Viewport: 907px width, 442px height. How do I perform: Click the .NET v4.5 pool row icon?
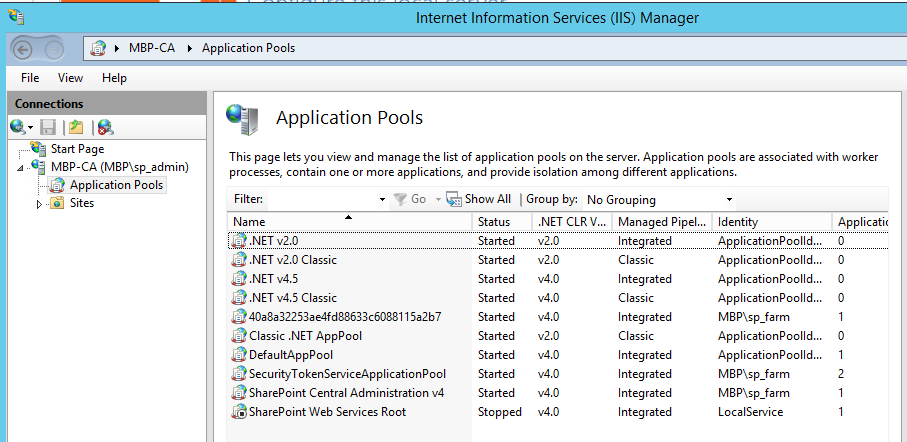click(239, 279)
